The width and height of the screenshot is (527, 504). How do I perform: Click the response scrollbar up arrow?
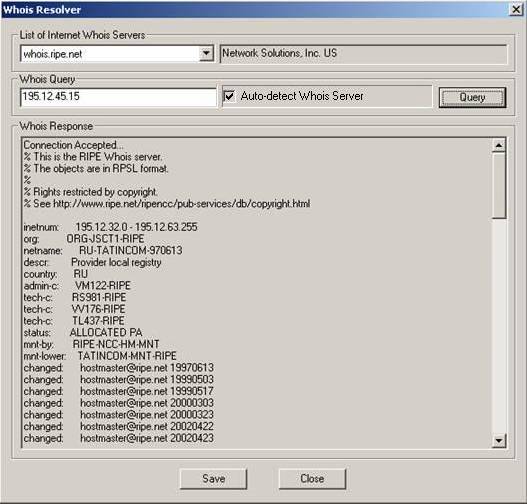pyautogui.click(x=499, y=145)
